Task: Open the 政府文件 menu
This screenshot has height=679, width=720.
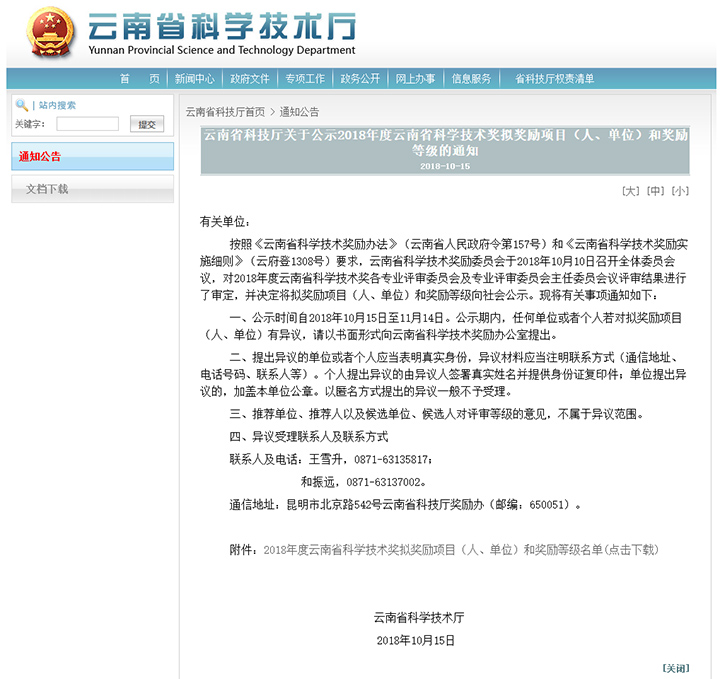Action: (250, 79)
